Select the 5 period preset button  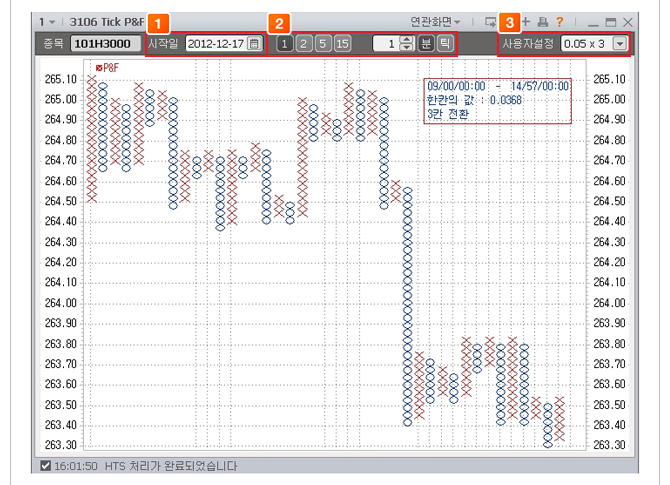click(323, 43)
